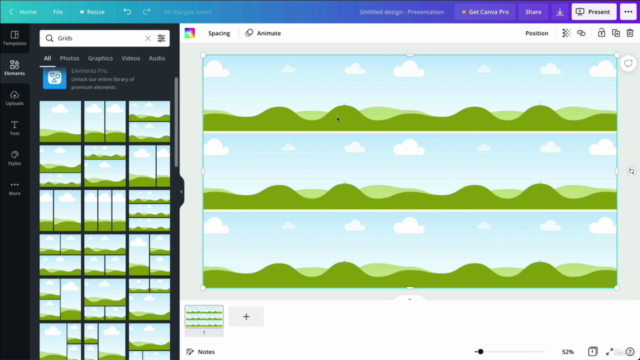The height and width of the screenshot is (360, 640).
Task: Open the Templates sidebar panel
Action: pos(15,38)
